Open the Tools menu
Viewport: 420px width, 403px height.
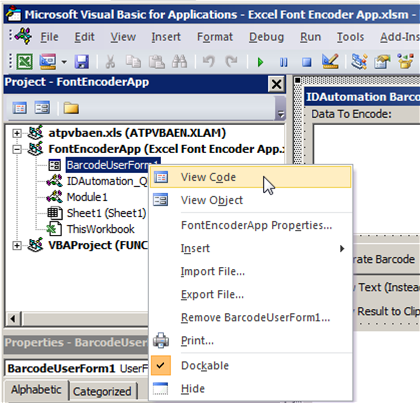coord(350,37)
